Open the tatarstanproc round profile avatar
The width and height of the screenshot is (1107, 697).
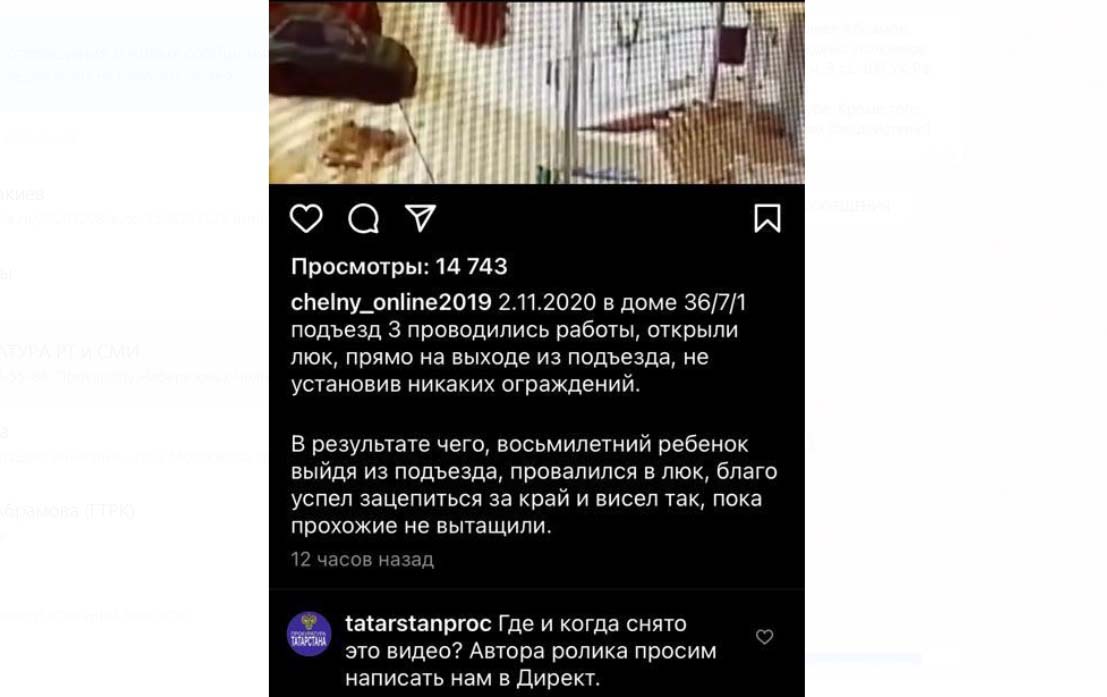309,633
